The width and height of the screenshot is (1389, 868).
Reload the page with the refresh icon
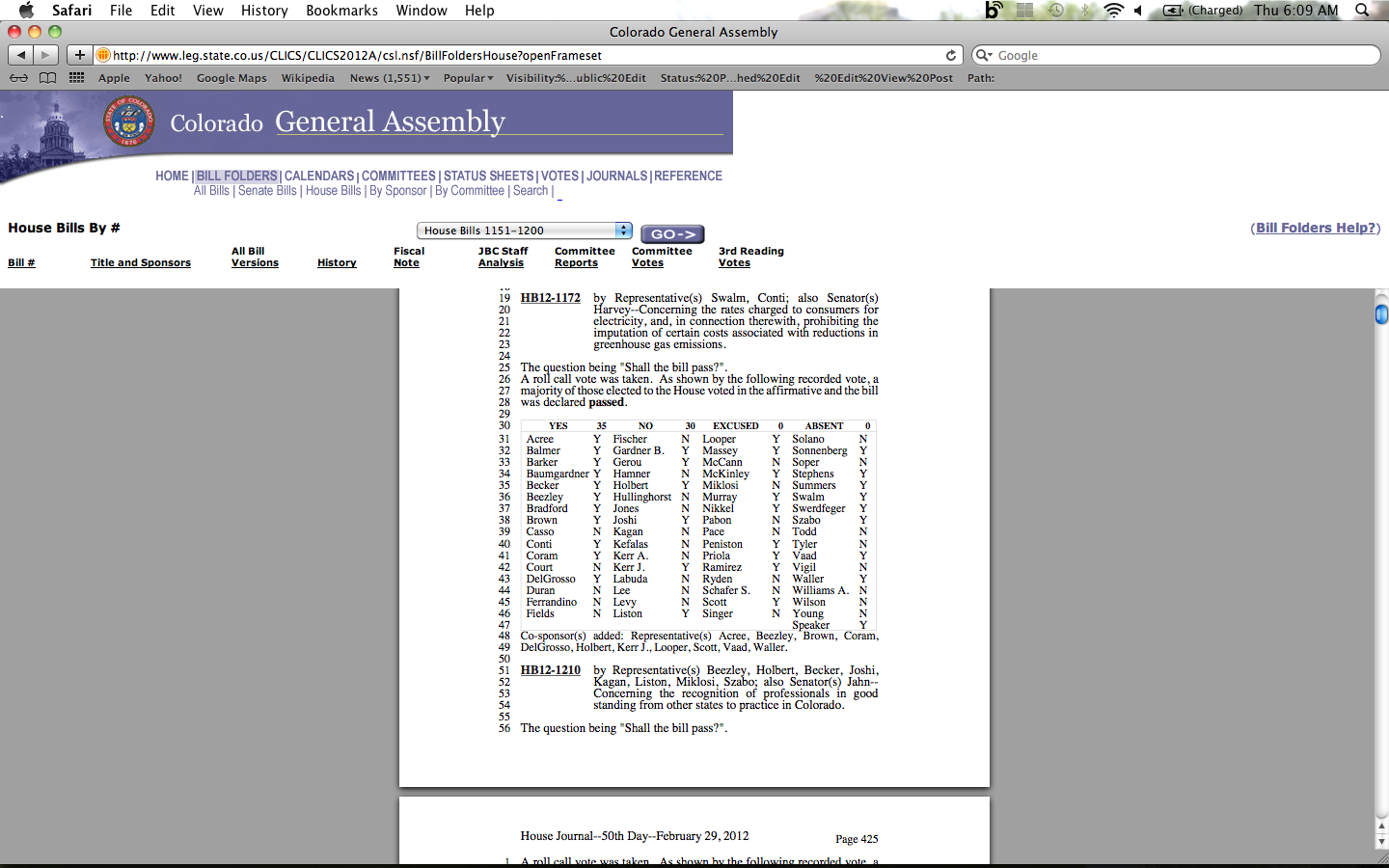point(950,55)
